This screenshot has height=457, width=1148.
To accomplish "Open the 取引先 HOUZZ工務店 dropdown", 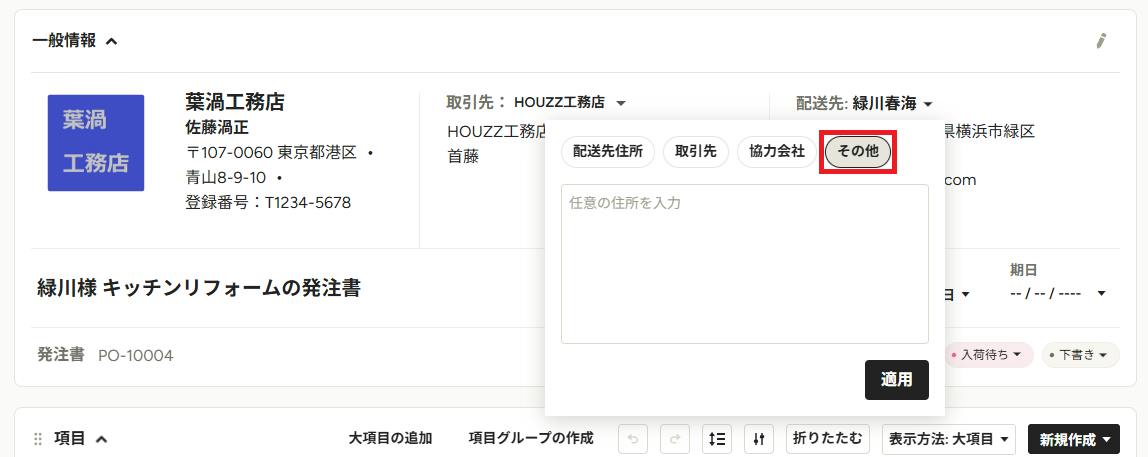I will [621, 103].
